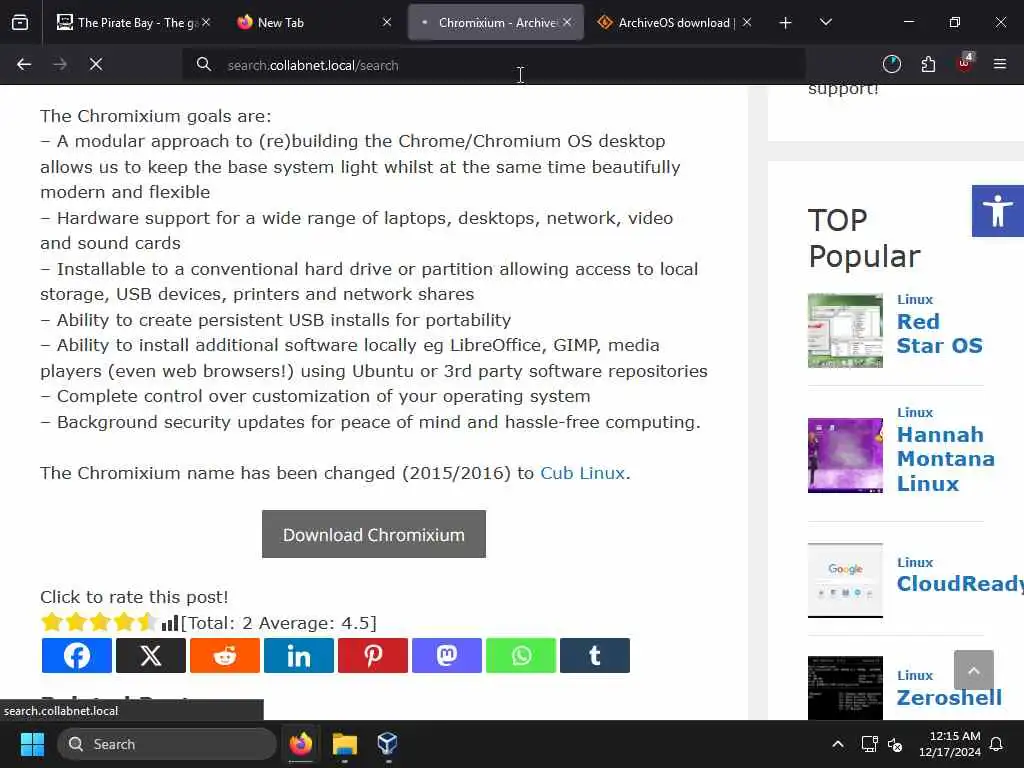Close The Pirate Bay tab
Image resolution: width=1024 pixels, height=768 pixels.
(206, 22)
